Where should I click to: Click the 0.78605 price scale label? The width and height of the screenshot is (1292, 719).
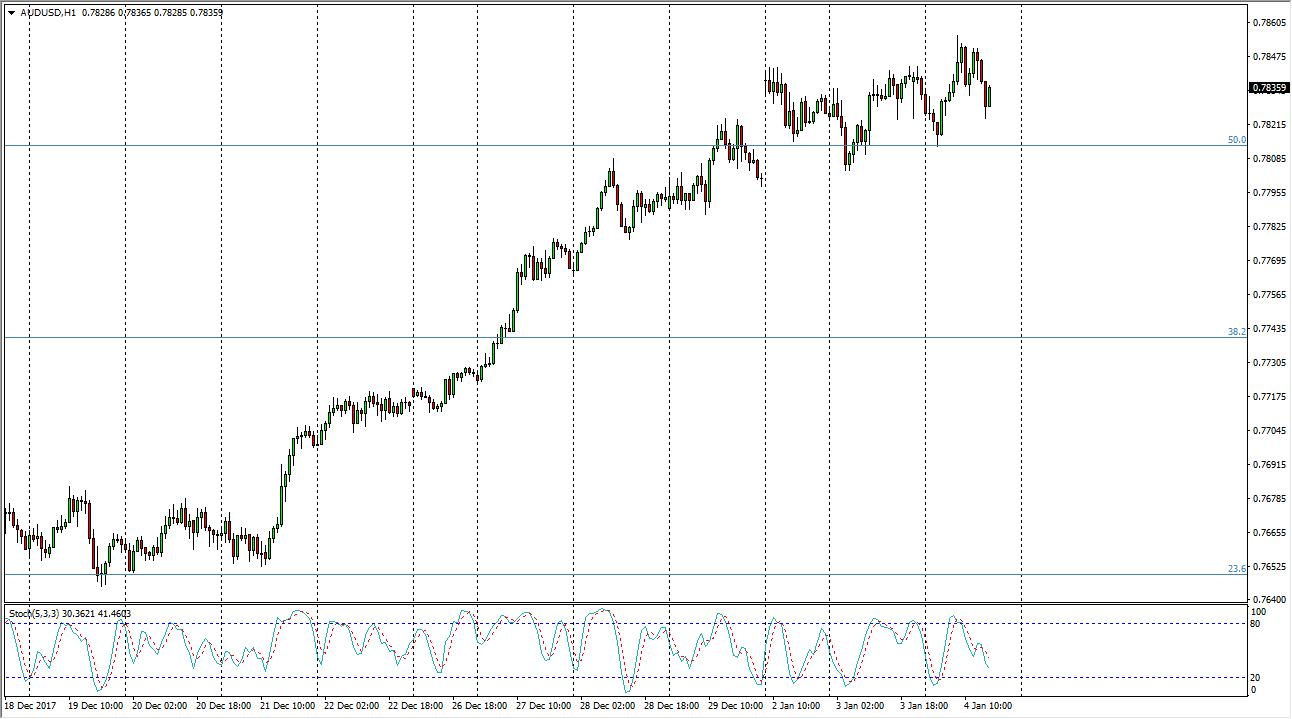pos(1269,22)
